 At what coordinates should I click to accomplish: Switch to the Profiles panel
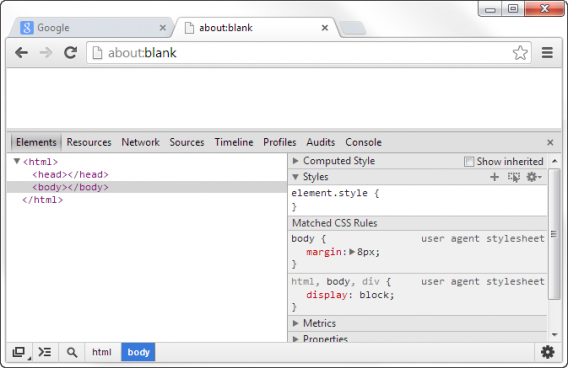pyautogui.click(x=280, y=142)
